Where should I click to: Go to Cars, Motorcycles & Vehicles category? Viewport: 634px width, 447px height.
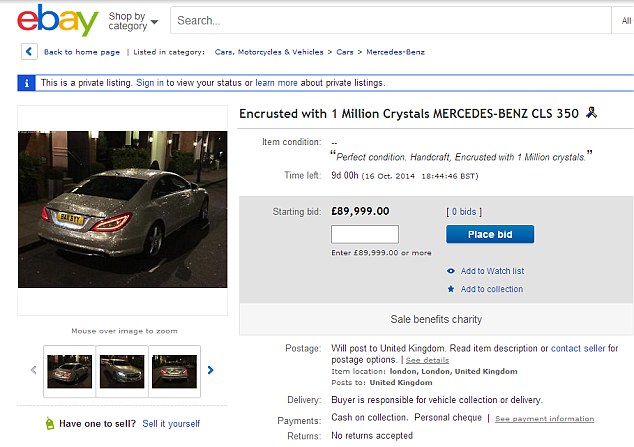tap(267, 52)
